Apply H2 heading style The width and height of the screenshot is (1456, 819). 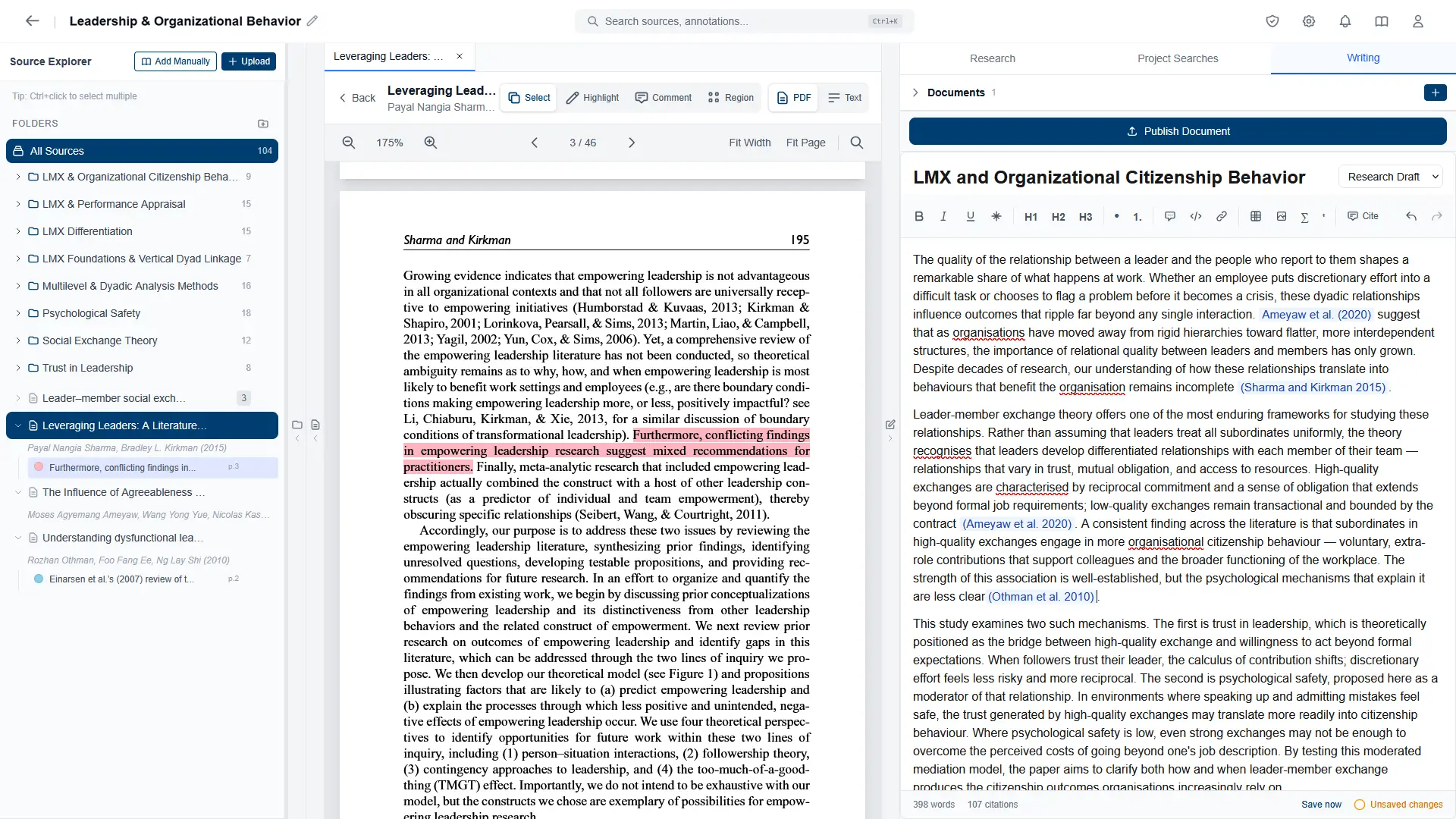pos(1058,217)
